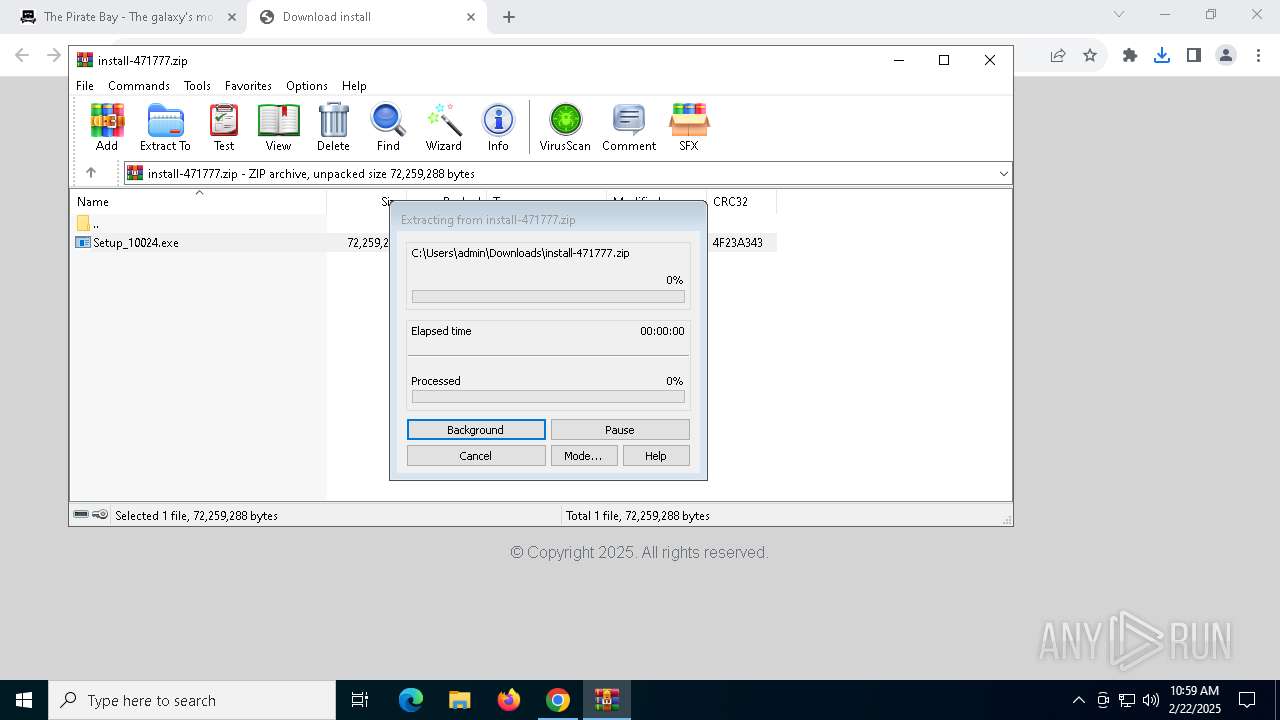Switch to Chrome on taskbar
1280x720 pixels.
pos(557,700)
